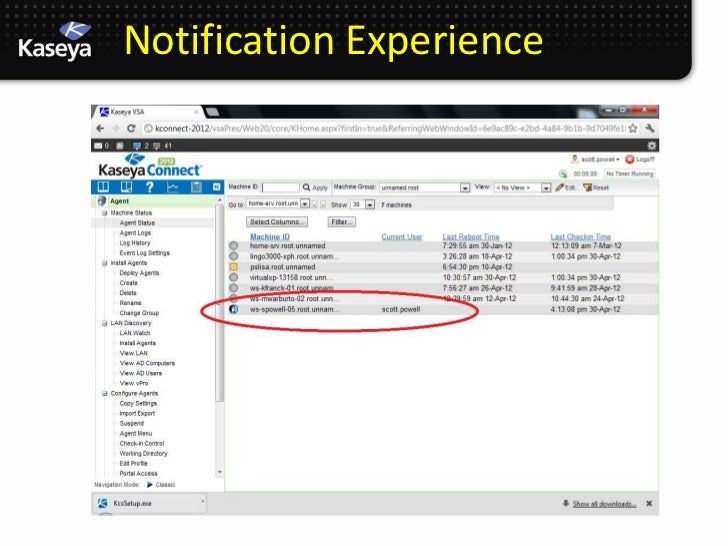Sort by the Last Checkin Time column header

[581, 237]
